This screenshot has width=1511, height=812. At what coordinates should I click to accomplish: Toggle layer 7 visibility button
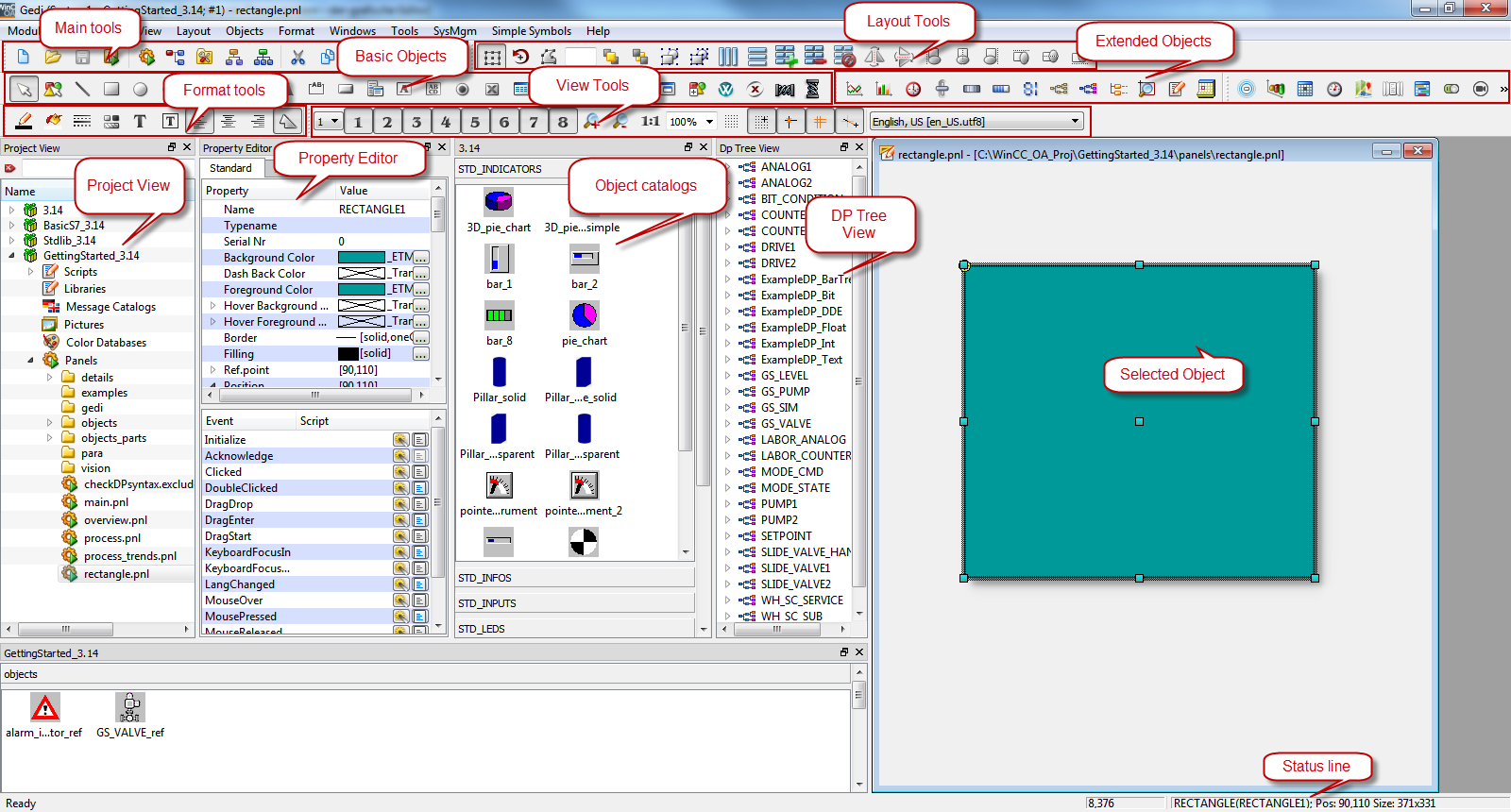(534, 122)
